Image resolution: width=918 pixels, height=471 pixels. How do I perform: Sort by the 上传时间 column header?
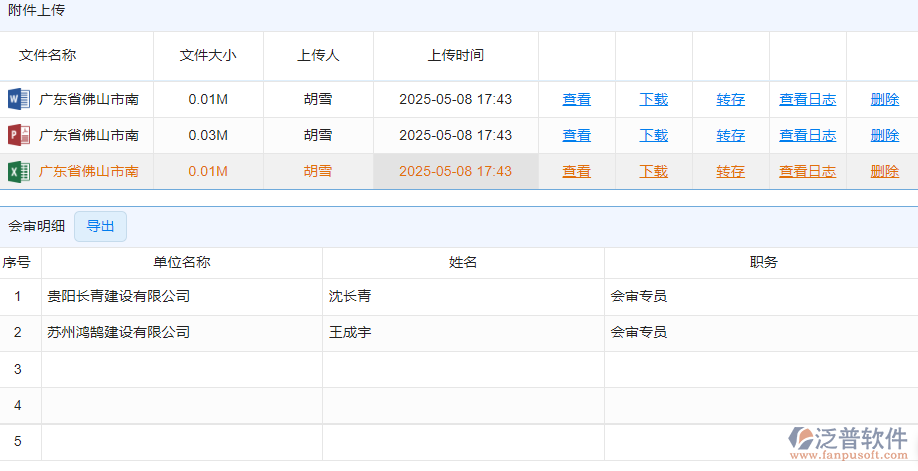(x=455, y=55)
